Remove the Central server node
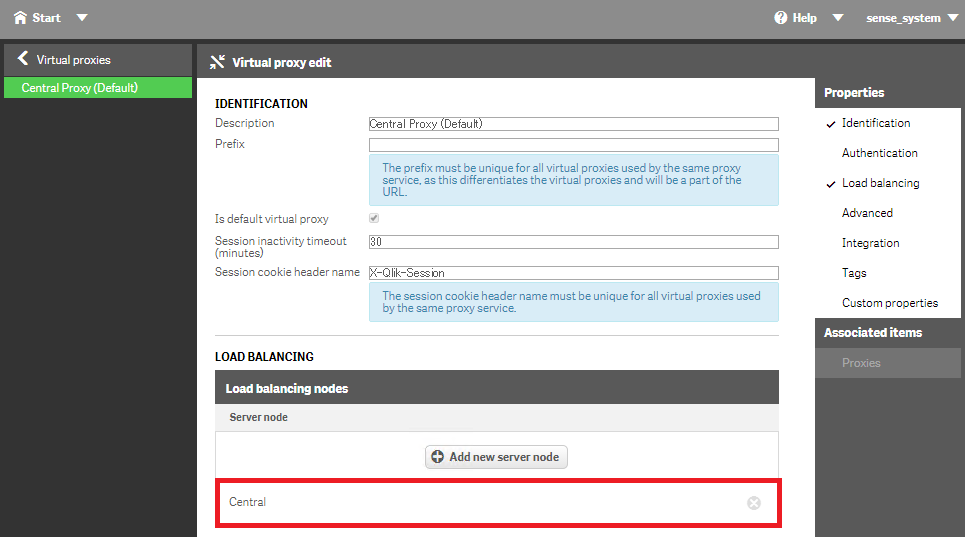 coord(754,503)
